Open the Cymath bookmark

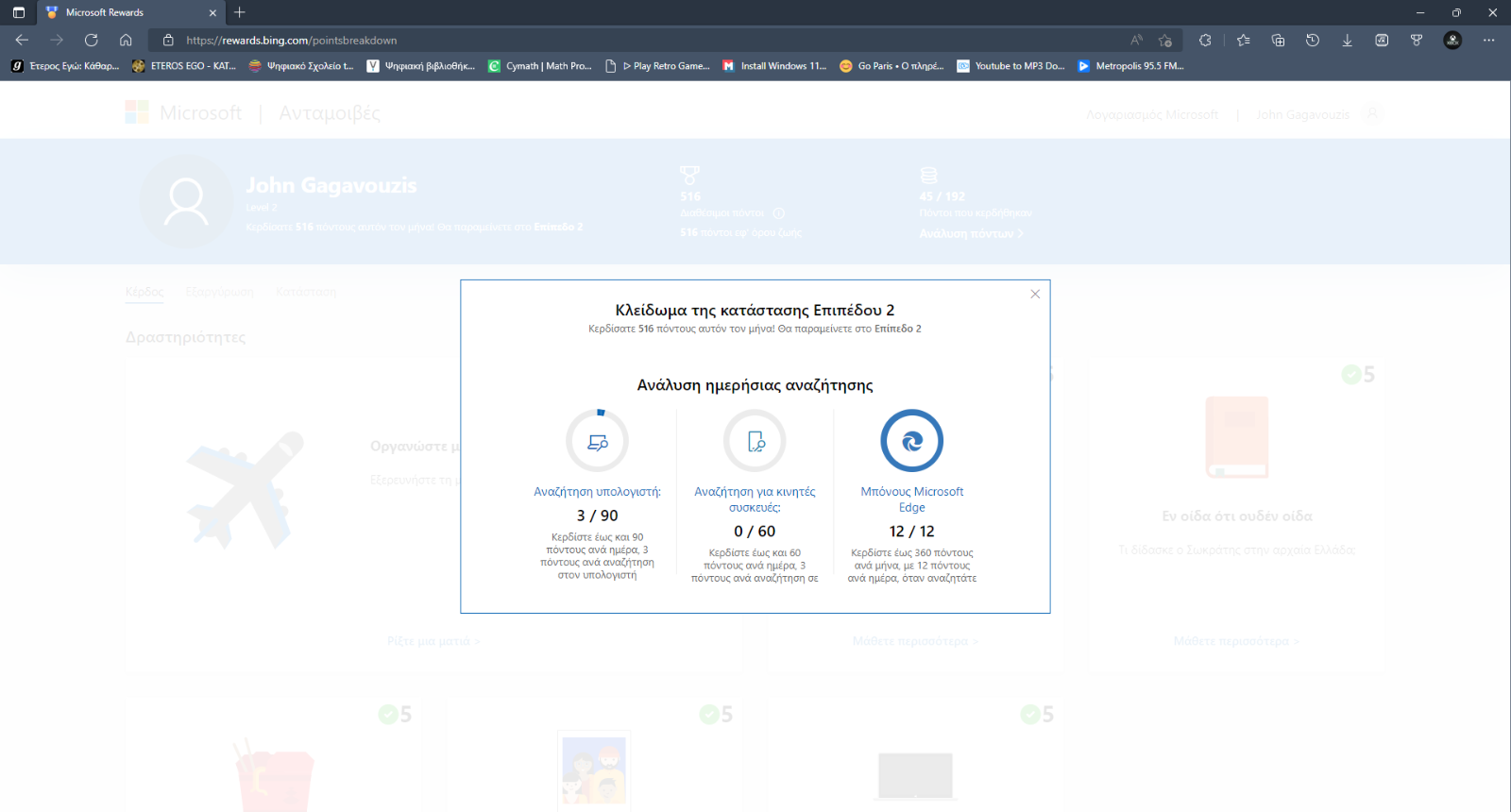click(x=540, y=66)
